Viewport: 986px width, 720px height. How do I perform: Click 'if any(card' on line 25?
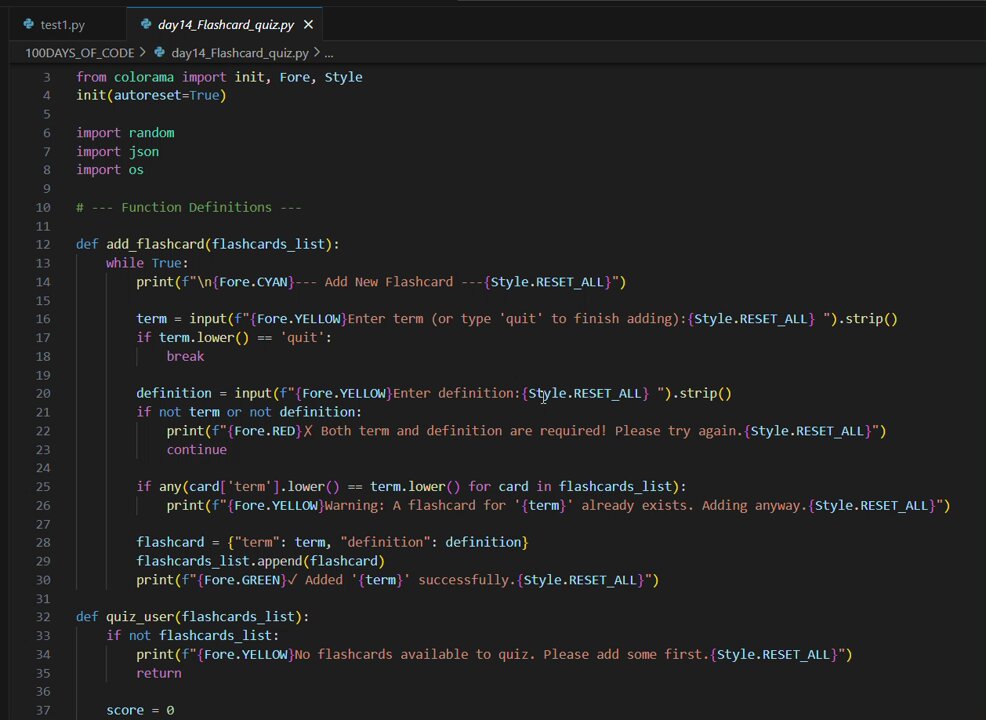pyautogui.click(x=177, y=487)
